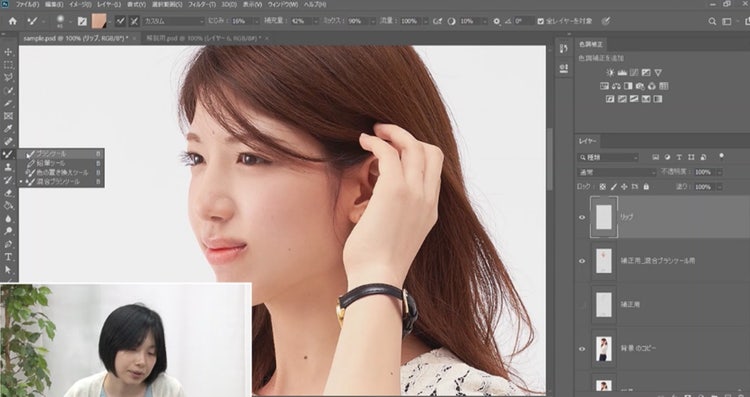
Task: Choose ブラシツール from the flyout
Action: click(61, 154)
